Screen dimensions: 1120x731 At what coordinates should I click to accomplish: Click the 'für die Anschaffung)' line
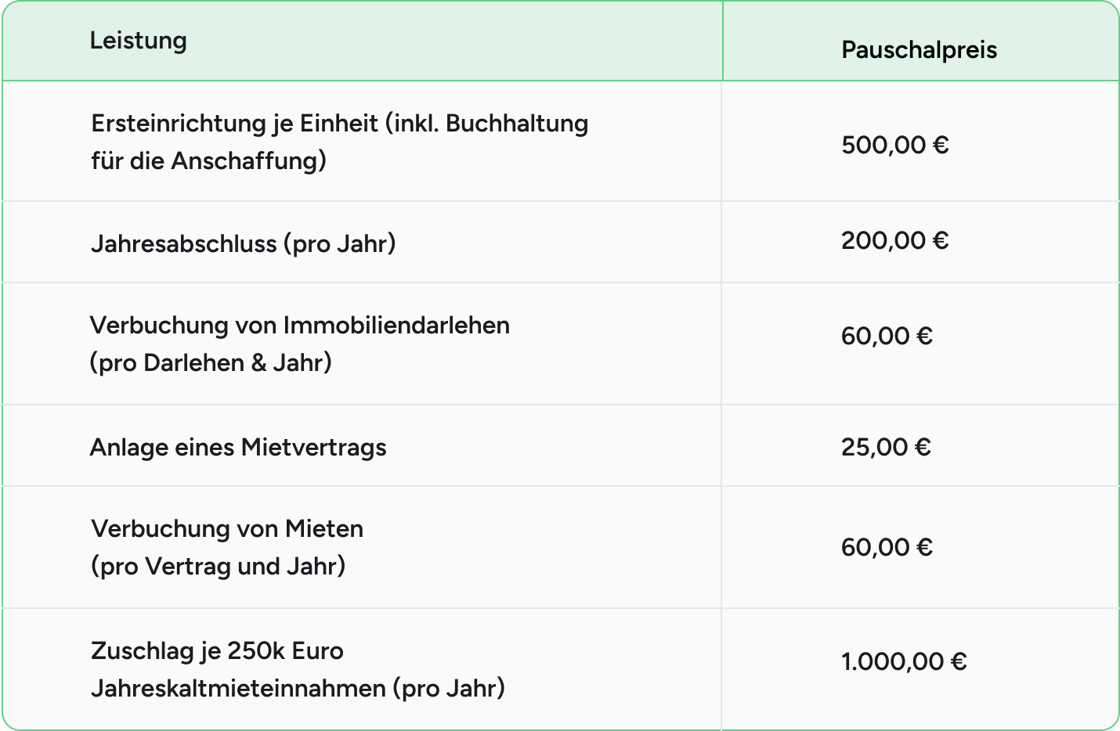pyautogui.click(x=209, y=161)
